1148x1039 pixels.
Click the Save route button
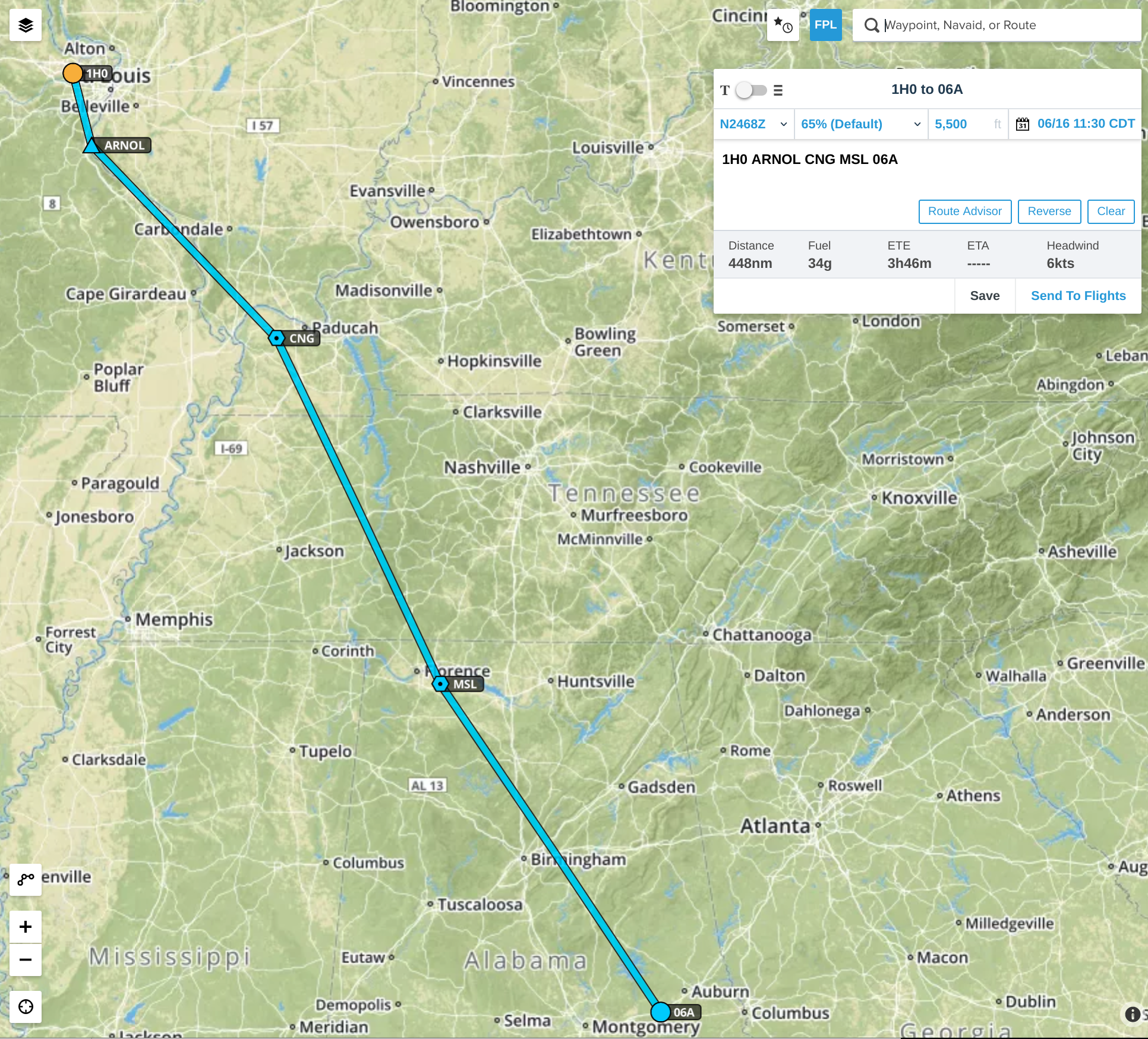pos(984,295)
